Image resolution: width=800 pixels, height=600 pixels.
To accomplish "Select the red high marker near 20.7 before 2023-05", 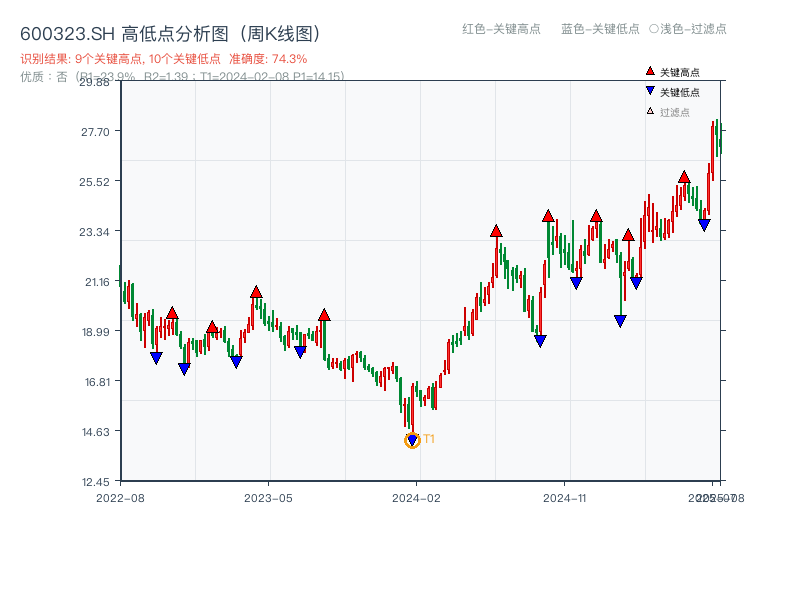I will 256,292.
